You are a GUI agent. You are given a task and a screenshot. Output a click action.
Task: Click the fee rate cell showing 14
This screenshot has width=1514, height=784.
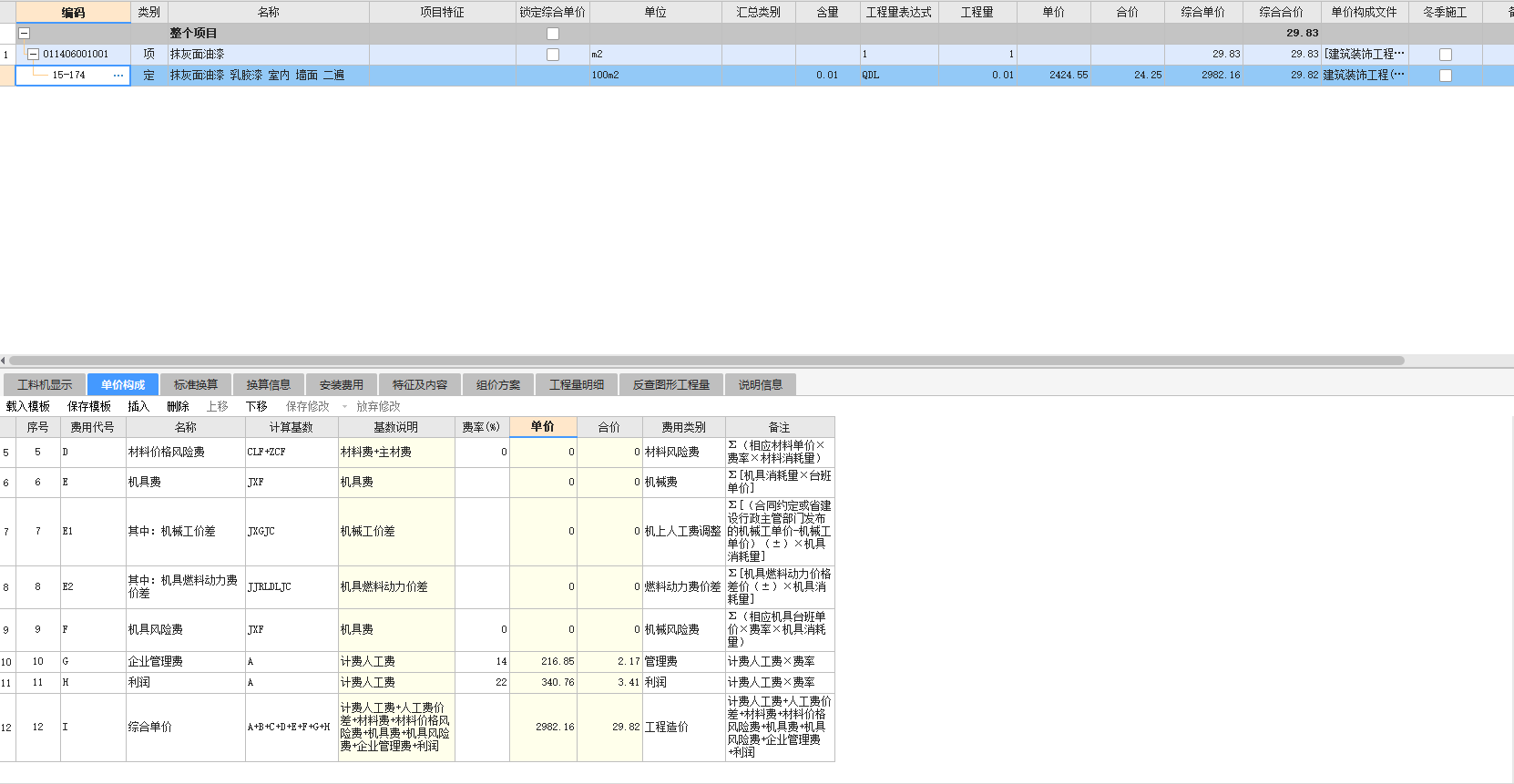point(482,662)
